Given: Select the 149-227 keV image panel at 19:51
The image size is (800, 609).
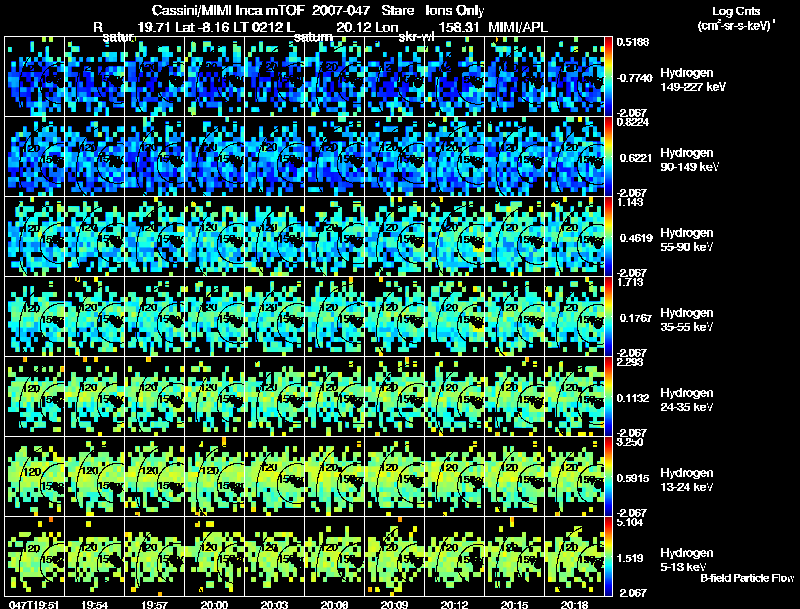Looking at the screenshot, I should point(34,77).
